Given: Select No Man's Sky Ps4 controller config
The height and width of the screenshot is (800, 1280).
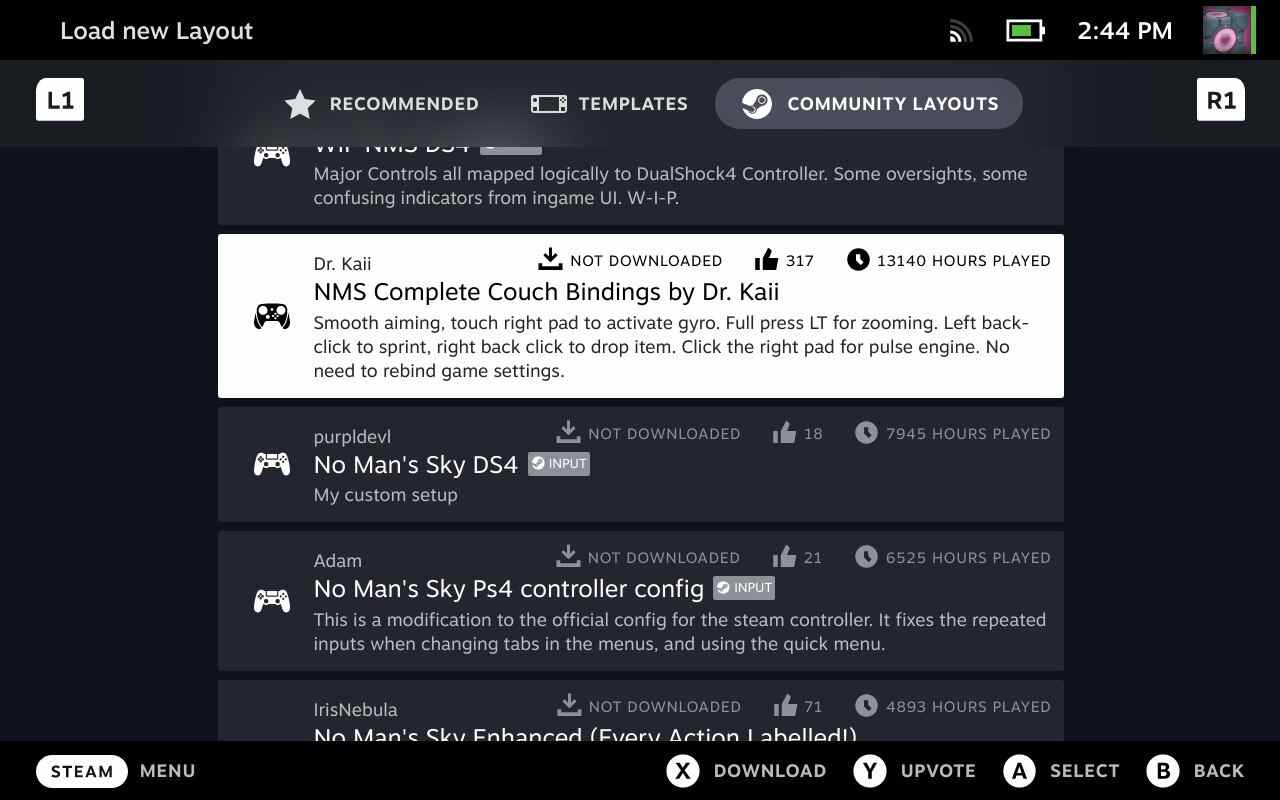Looking at the screenshot, I should 641,601.
